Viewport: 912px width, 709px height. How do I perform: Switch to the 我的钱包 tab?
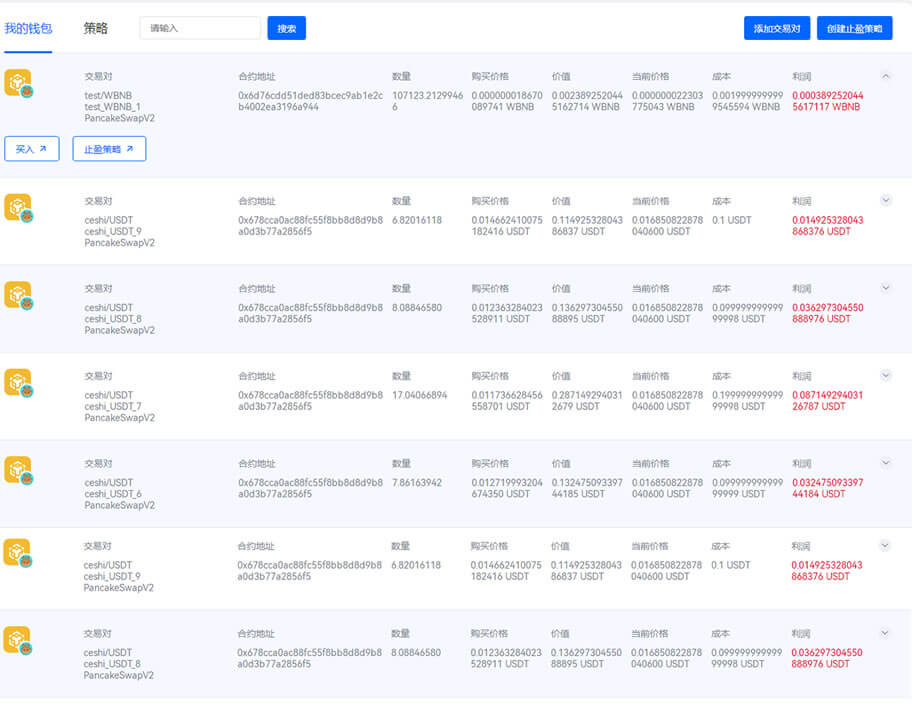pyautogui.click(x=28, y=28)
